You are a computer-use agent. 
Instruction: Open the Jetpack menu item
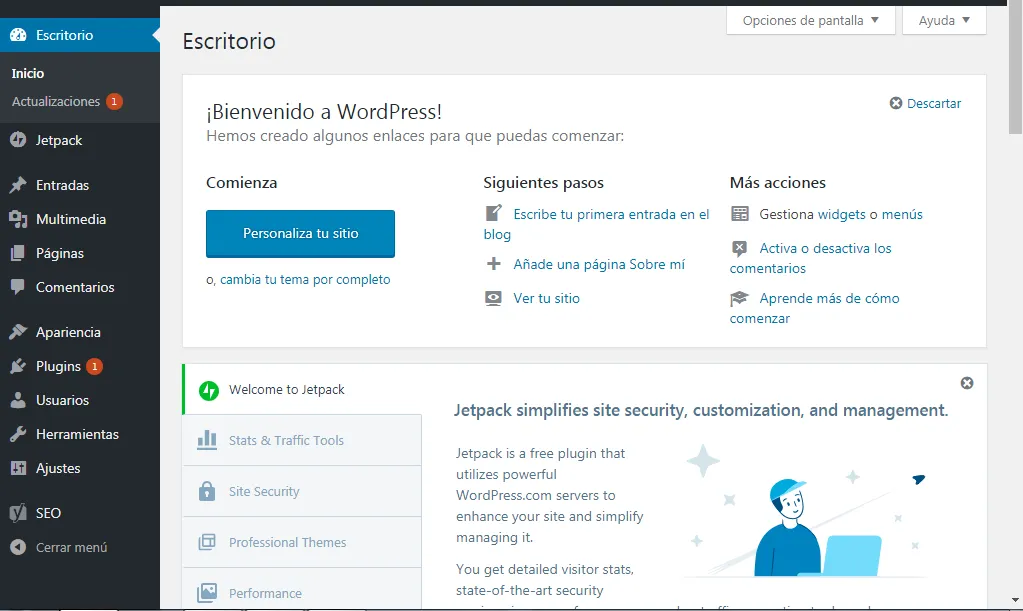80,140
